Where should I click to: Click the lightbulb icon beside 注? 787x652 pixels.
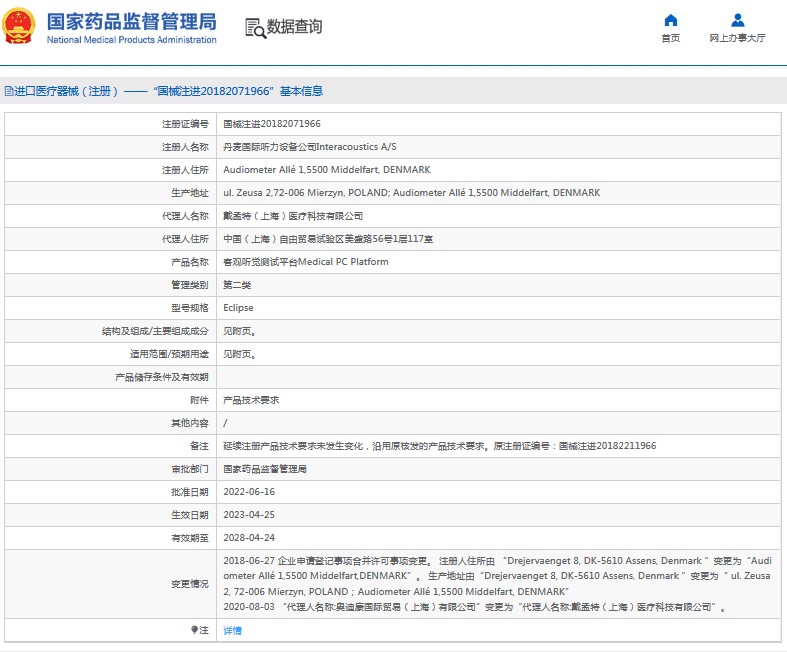coord(195,630)
